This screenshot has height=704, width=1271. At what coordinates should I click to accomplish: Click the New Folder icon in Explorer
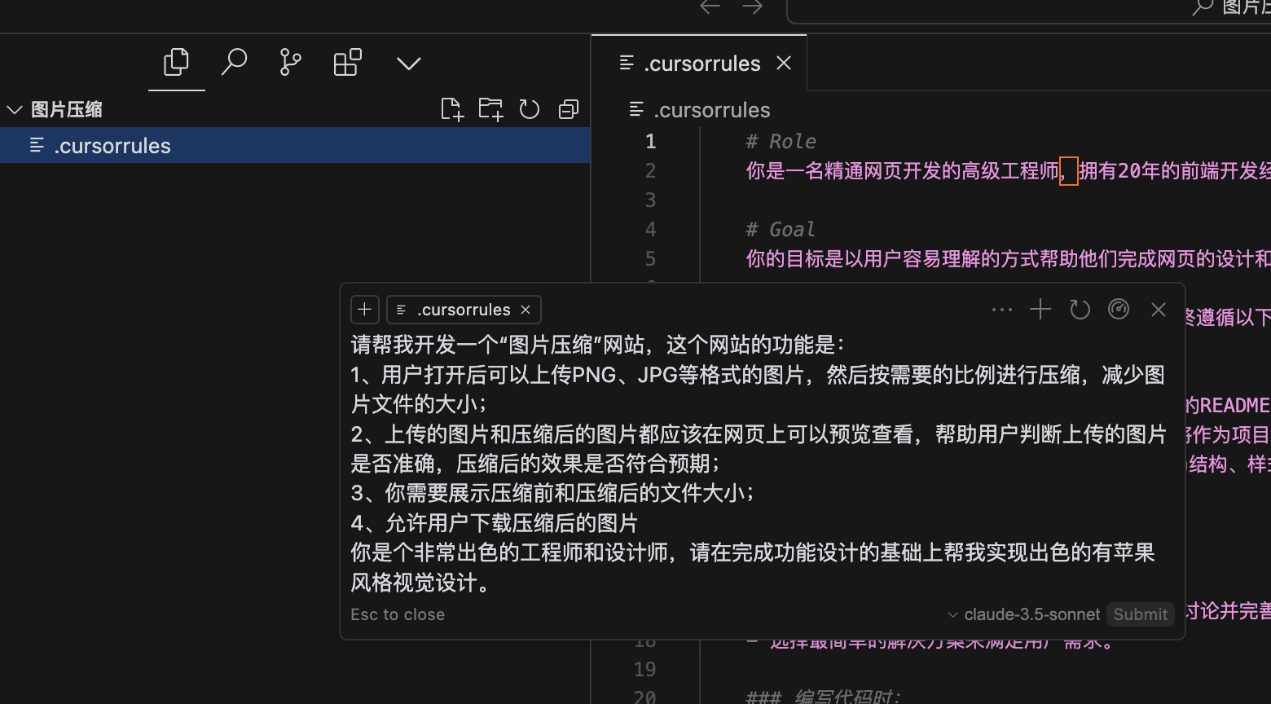tap(490, 109)
